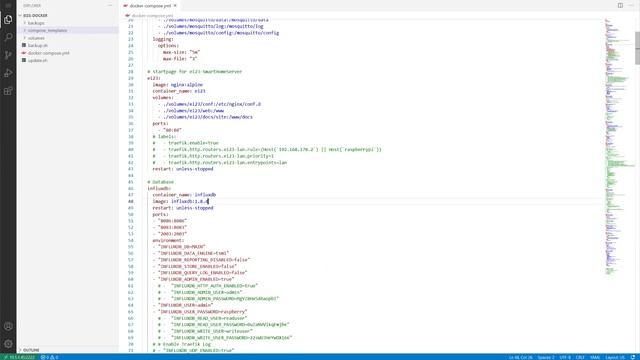Open editor More Actions ellipsis menu
The width and height of the screenshot is (640, 360).
[x=631, y=5]
